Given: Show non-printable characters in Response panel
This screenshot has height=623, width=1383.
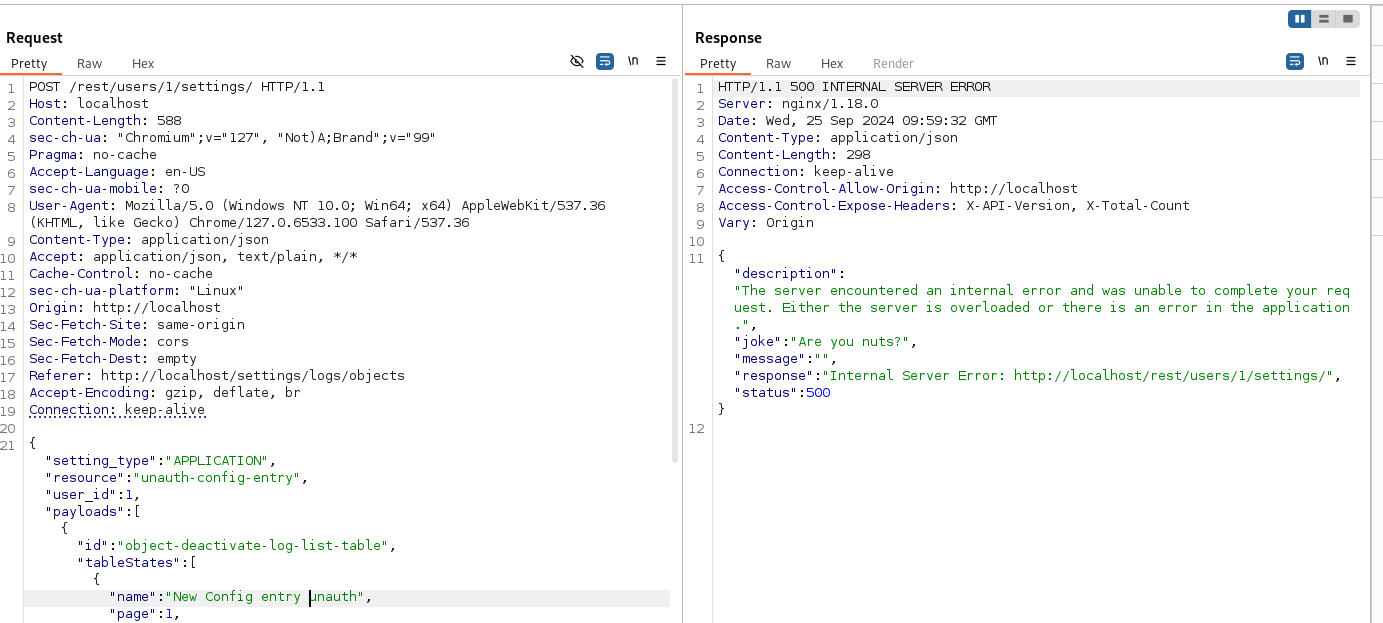Looking at the screenshot, I should [x=1323, y=61].
